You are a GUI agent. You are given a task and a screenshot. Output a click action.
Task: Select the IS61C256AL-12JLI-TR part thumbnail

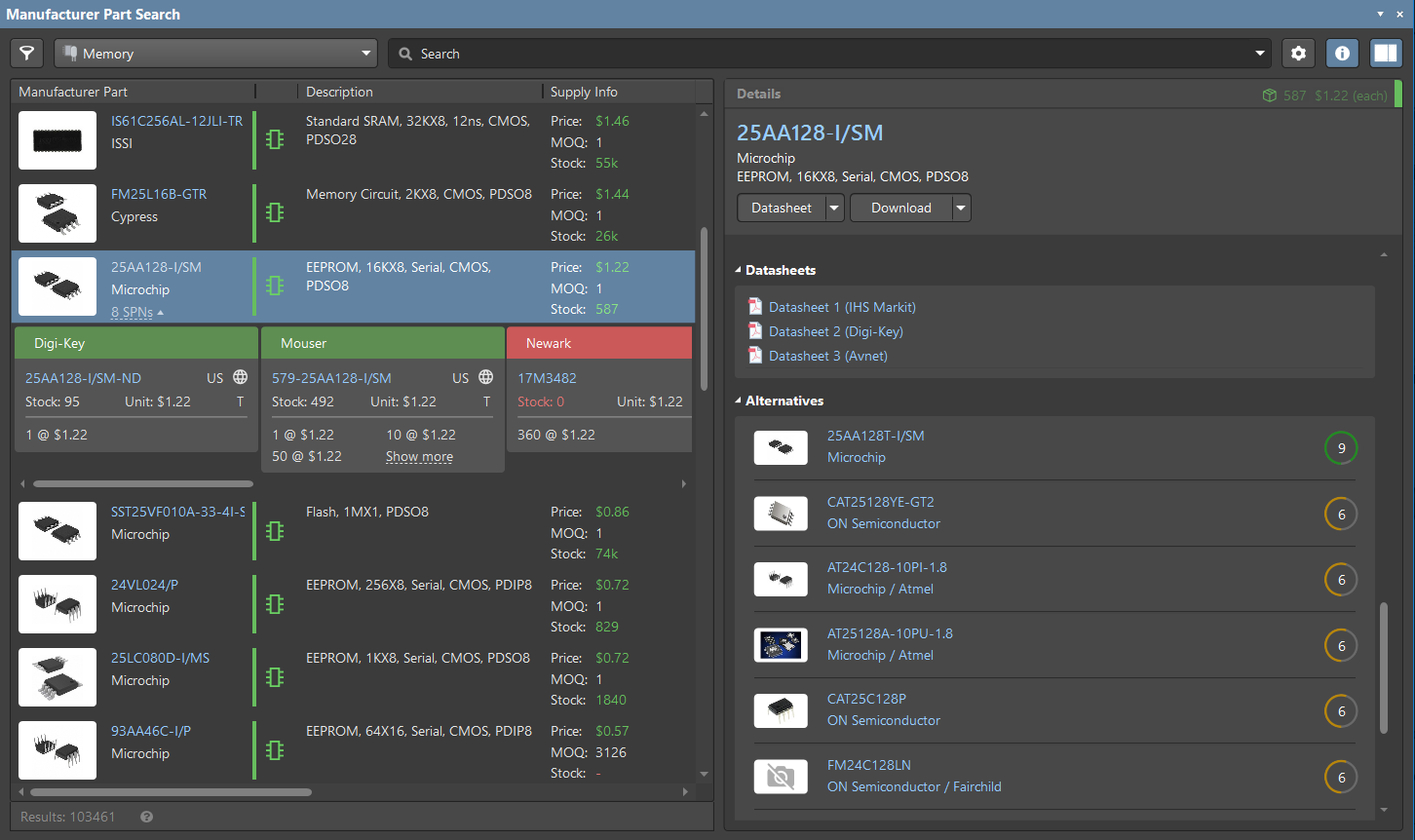click(57, 140)
